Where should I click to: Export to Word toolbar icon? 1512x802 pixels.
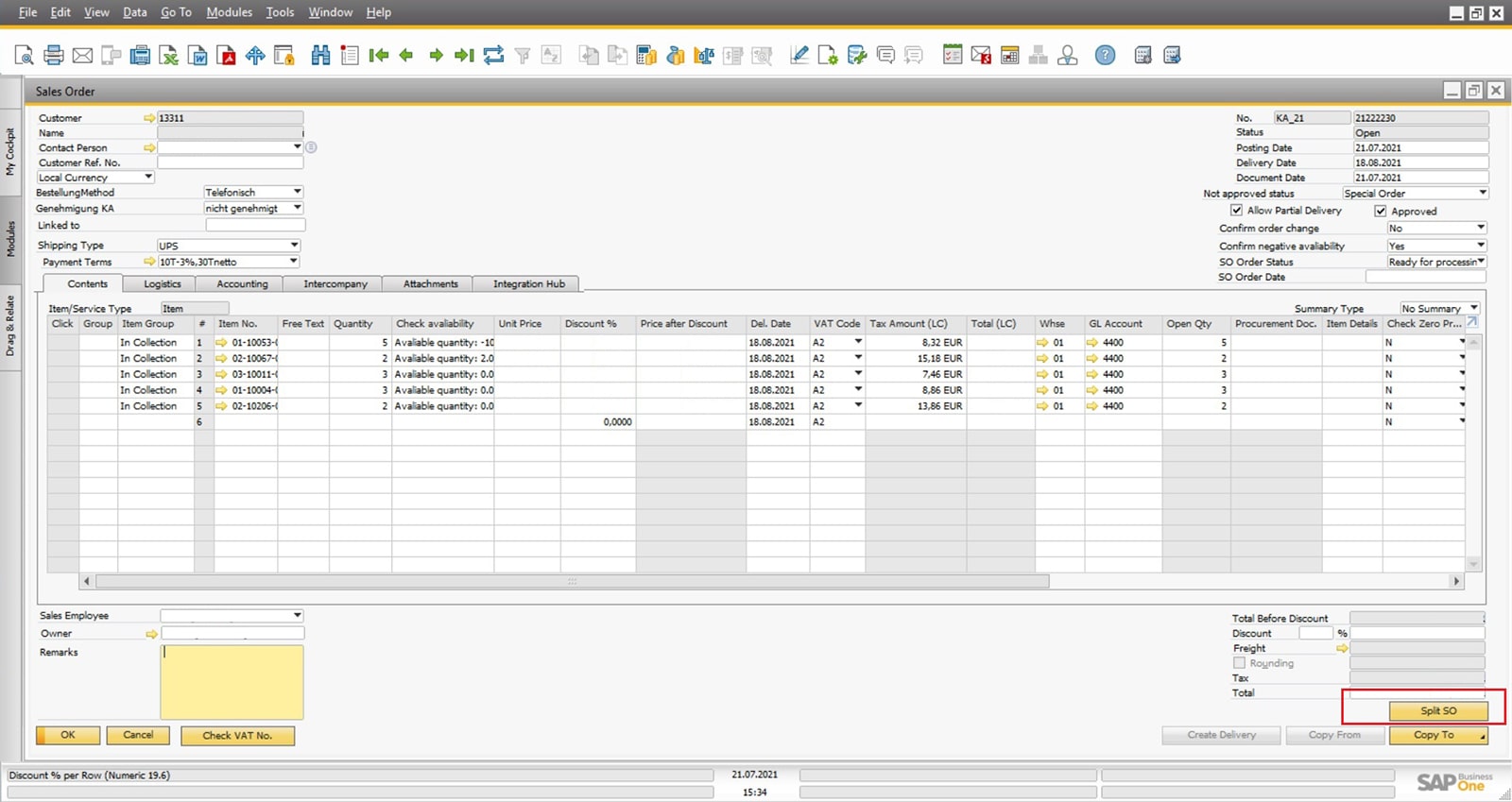[198, 56]
